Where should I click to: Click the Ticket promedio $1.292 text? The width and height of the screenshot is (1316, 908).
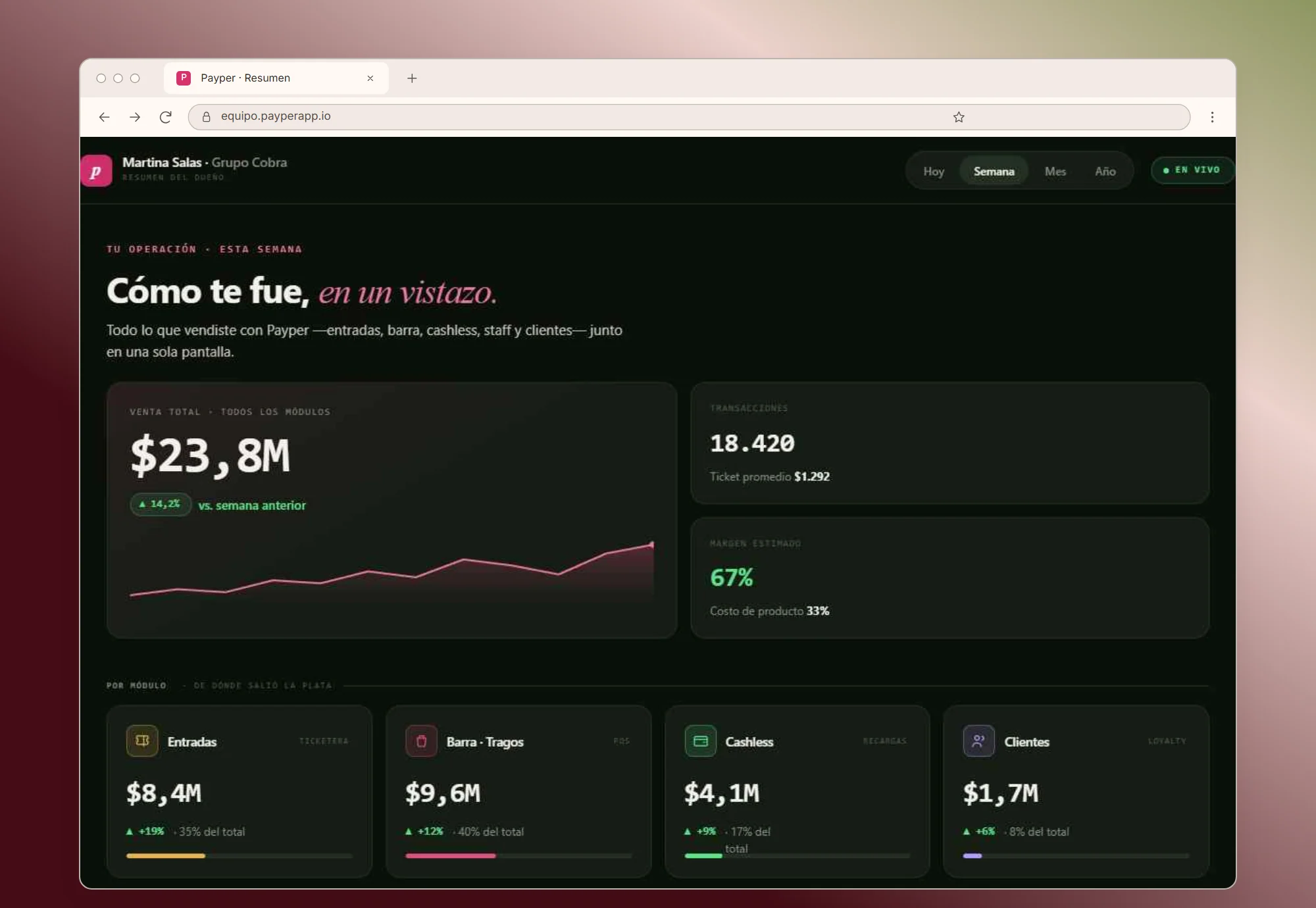coord(770,476)
